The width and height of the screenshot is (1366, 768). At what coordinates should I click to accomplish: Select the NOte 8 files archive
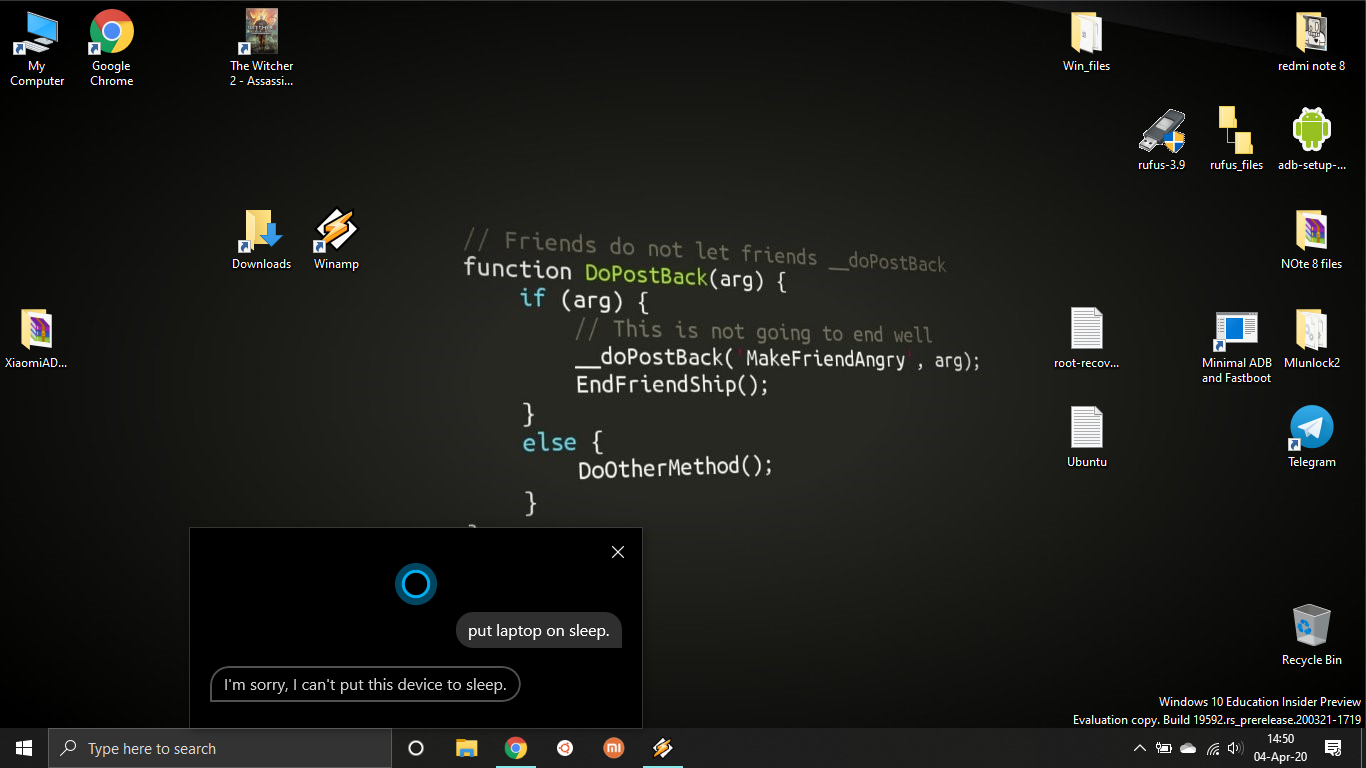coord(1312,239)
